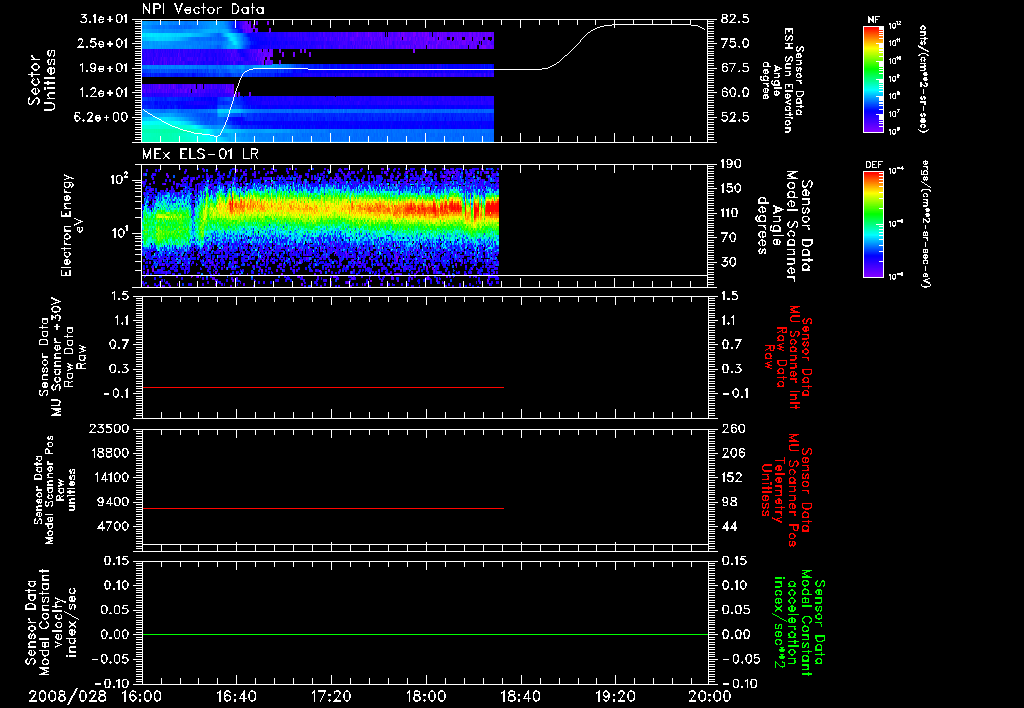Screen dimensions: 1024x708
Task: Click the green line in velocity panel
Action: click(x=424, y=634)
